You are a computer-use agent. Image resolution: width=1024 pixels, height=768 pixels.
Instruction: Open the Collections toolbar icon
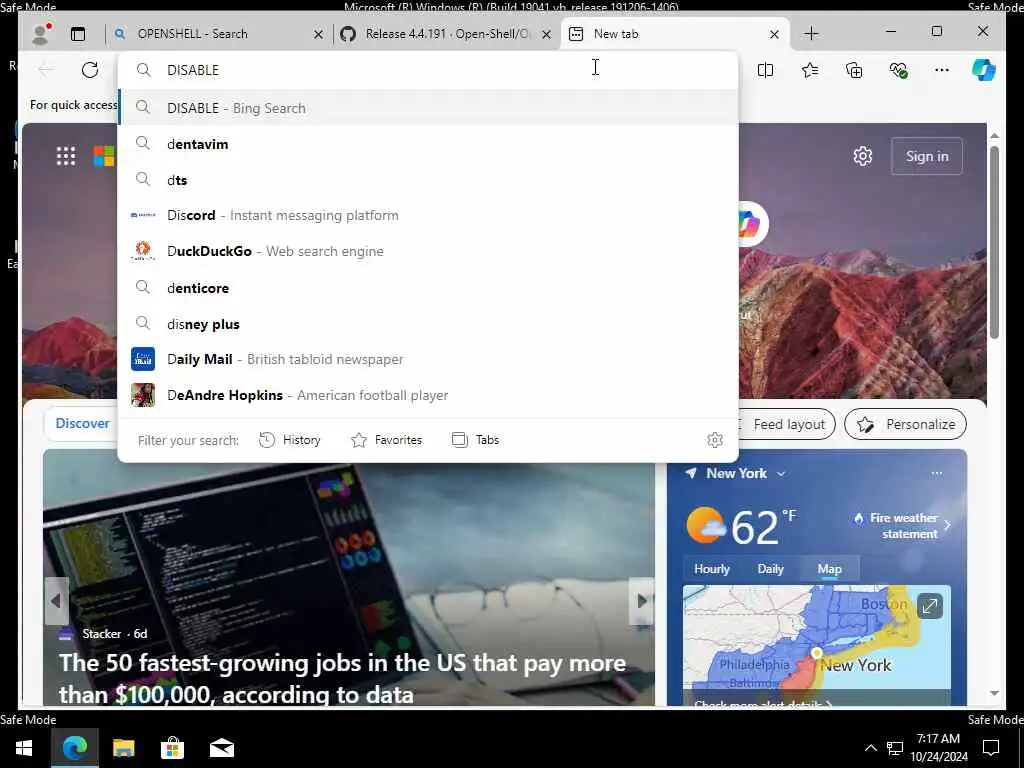tap(854, 70)
